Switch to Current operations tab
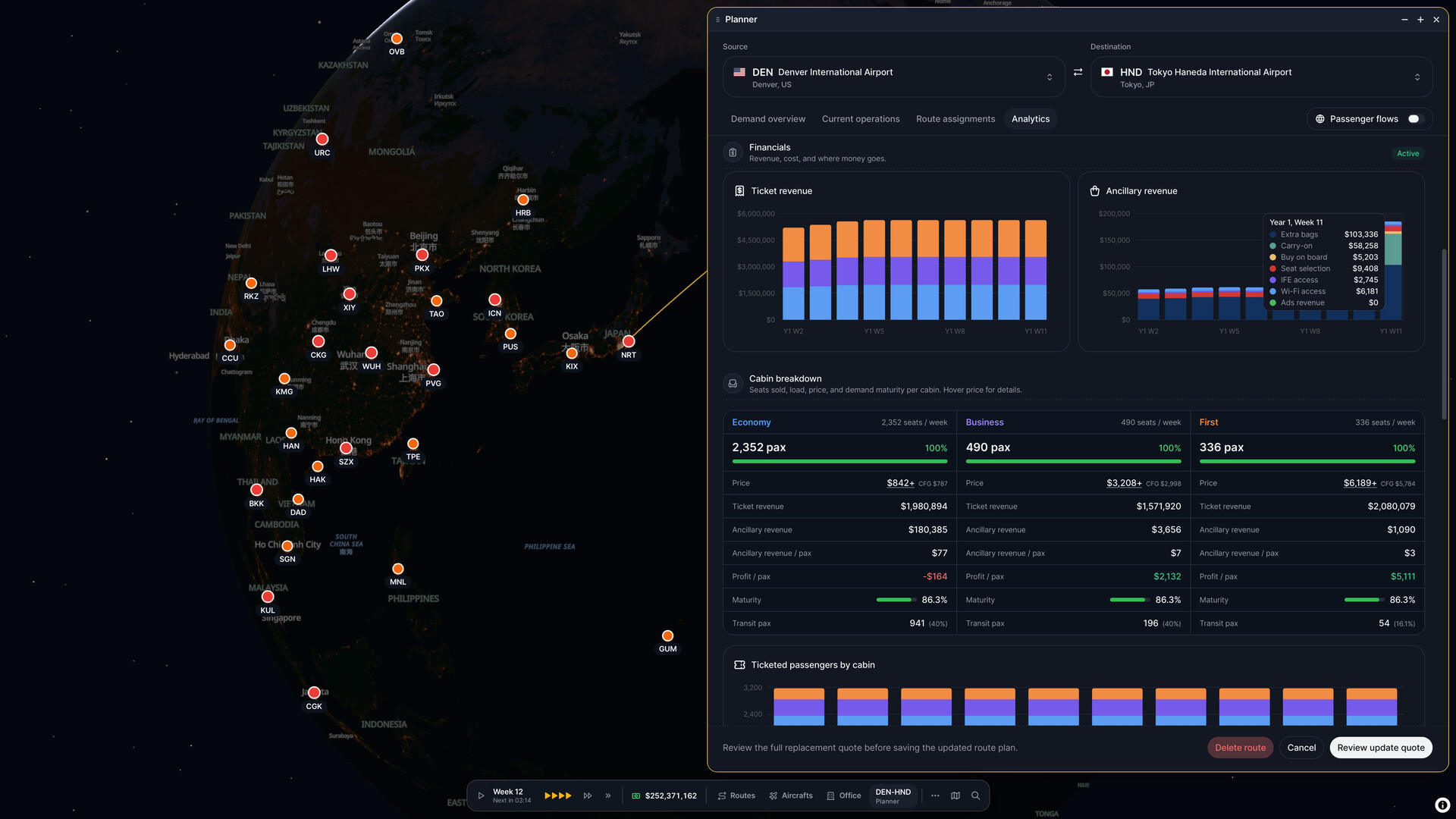The height and width of the screenshot is (819, 1456). [861, 119]
